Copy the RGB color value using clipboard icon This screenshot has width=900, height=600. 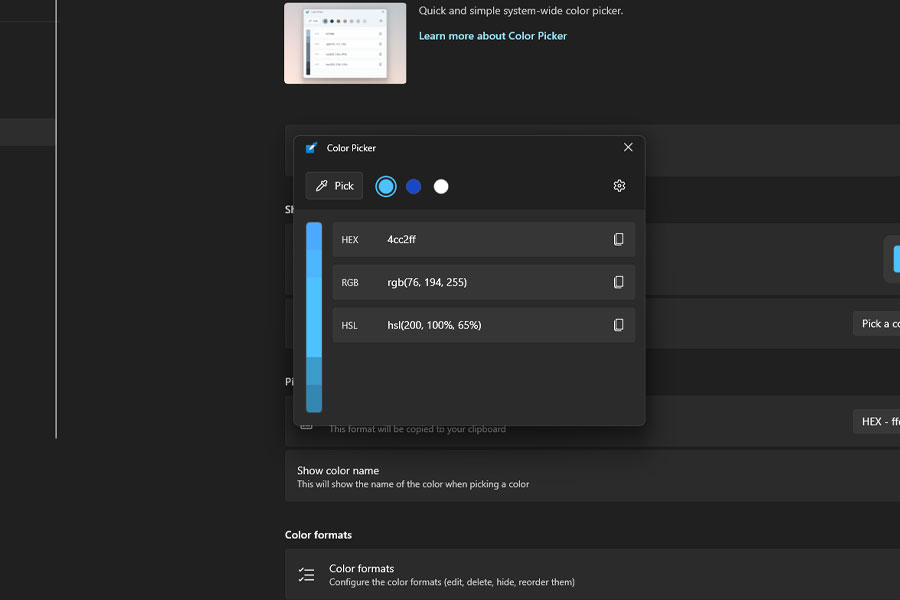pos(620,282)
